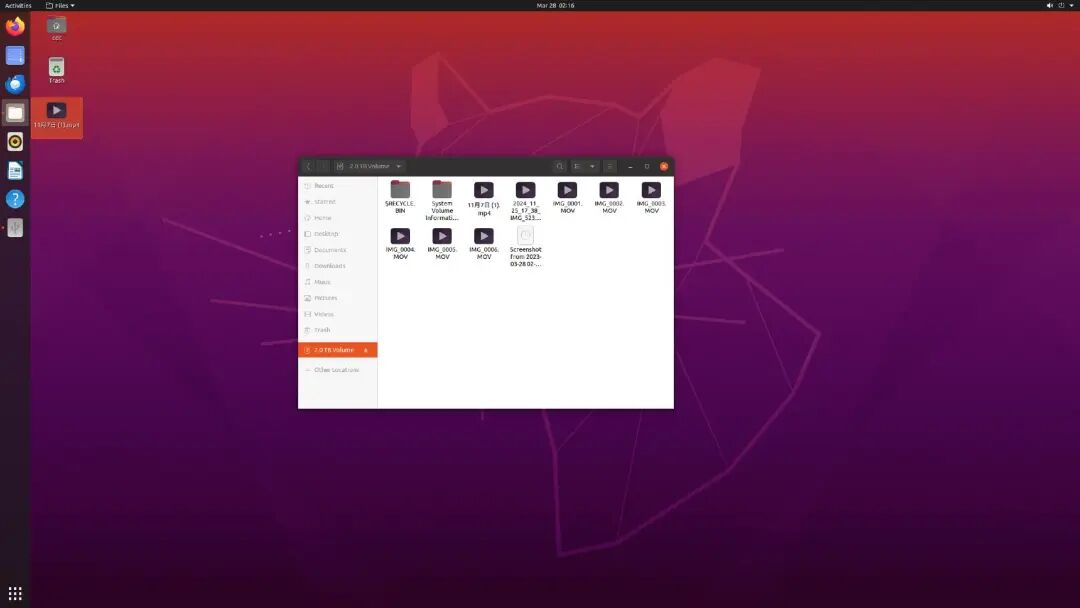Expand the 2.0 TB Volume path dropdown
This screenshot has width=1080, height=608.
399,166
